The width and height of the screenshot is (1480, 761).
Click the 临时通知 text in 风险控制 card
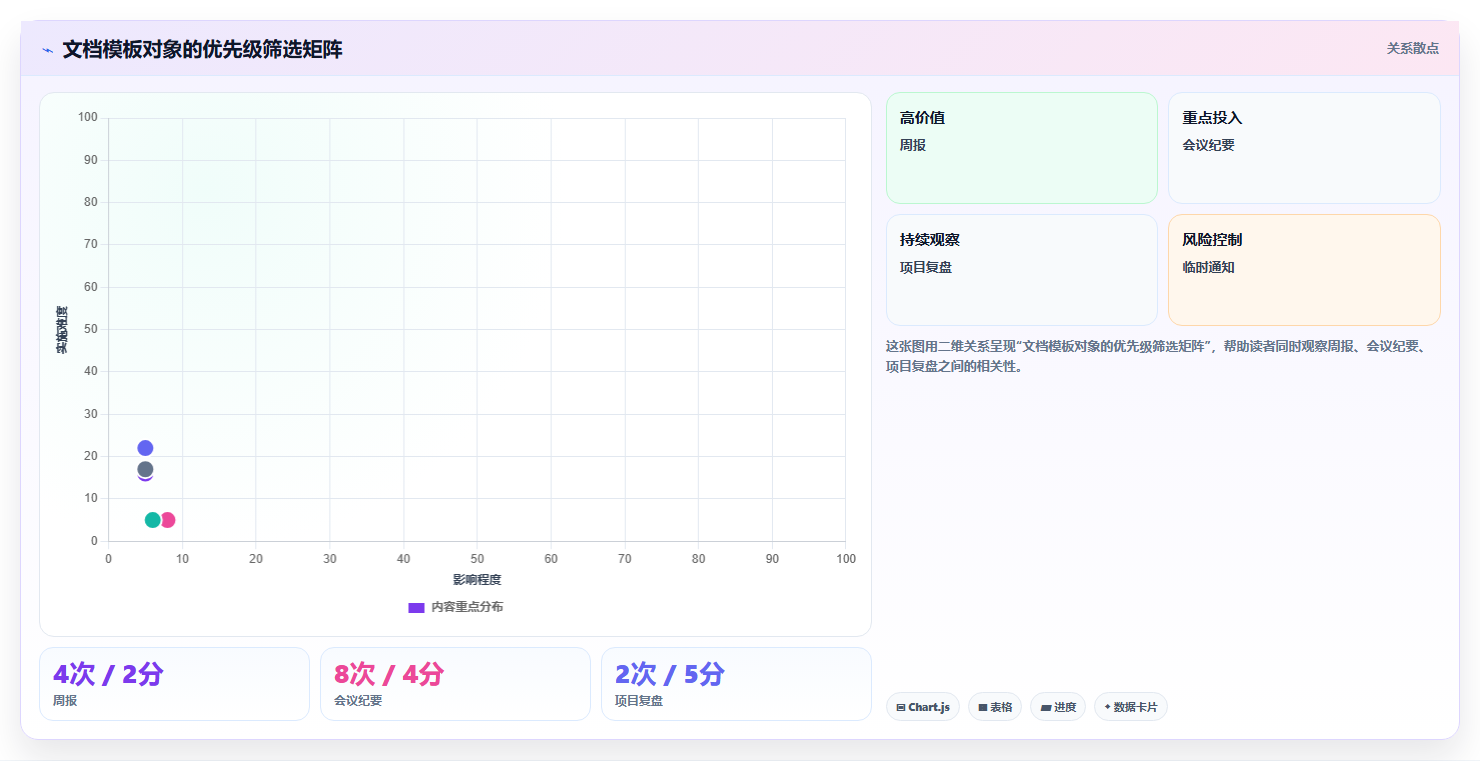tap(1208, 267)
